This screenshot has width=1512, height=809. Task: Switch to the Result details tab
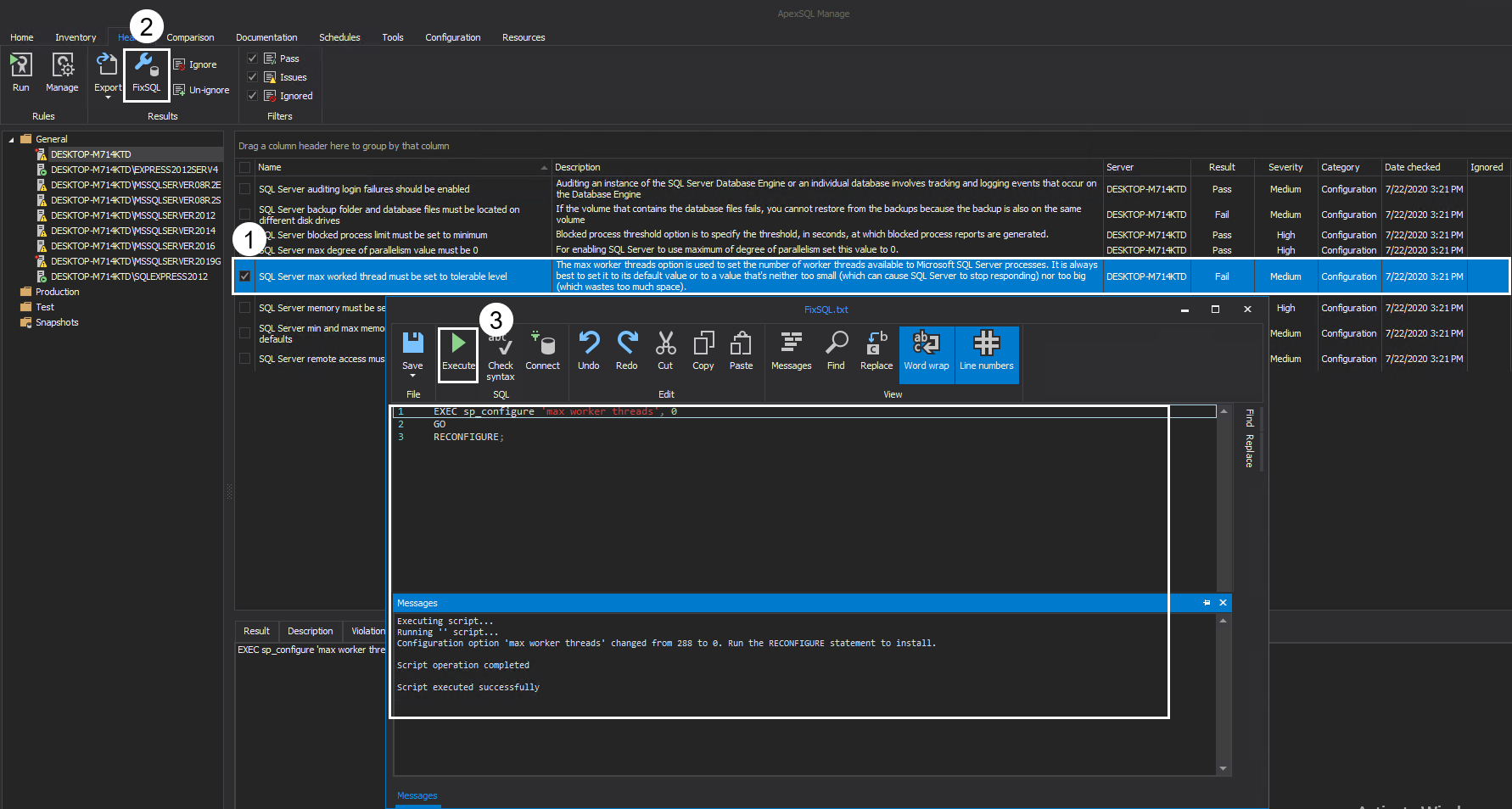pyautogui.click(x=256, y=631)
